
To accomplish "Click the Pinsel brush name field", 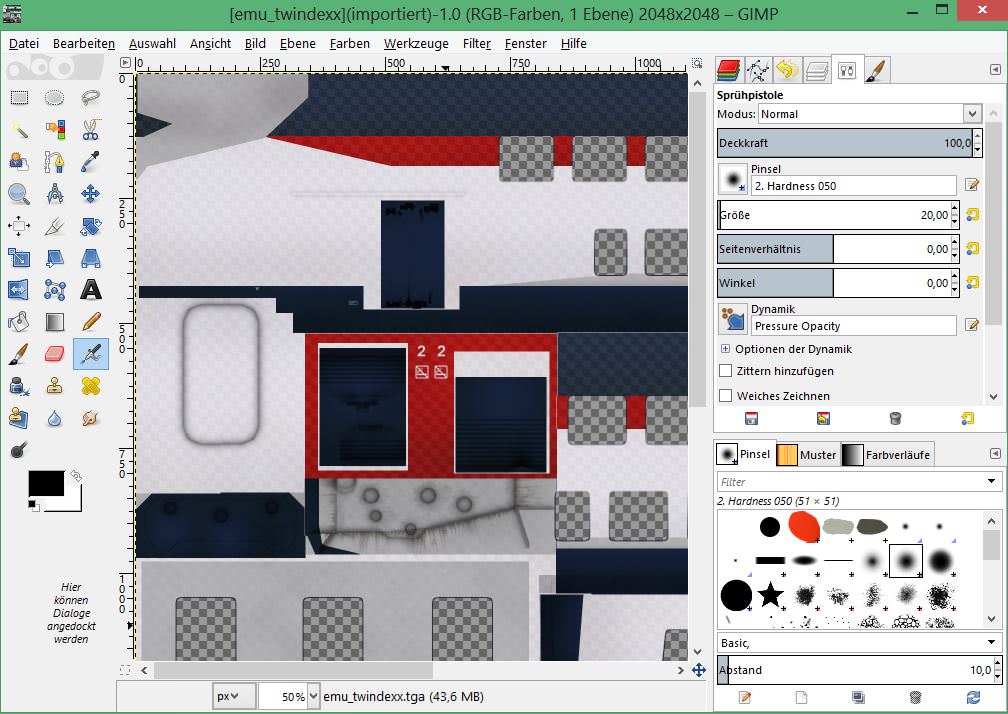I will point(853,186).
